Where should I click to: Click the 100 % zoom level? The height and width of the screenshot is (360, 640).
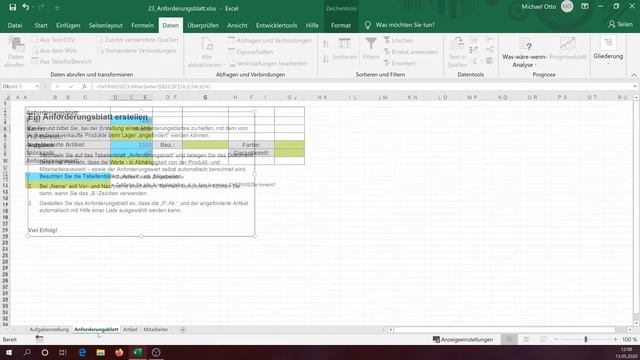(x=629, y=339)
